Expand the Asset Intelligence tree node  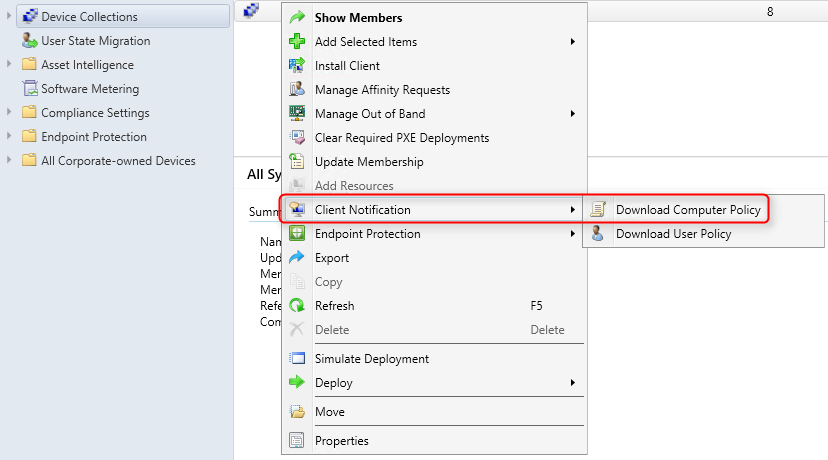coord(8,64)
